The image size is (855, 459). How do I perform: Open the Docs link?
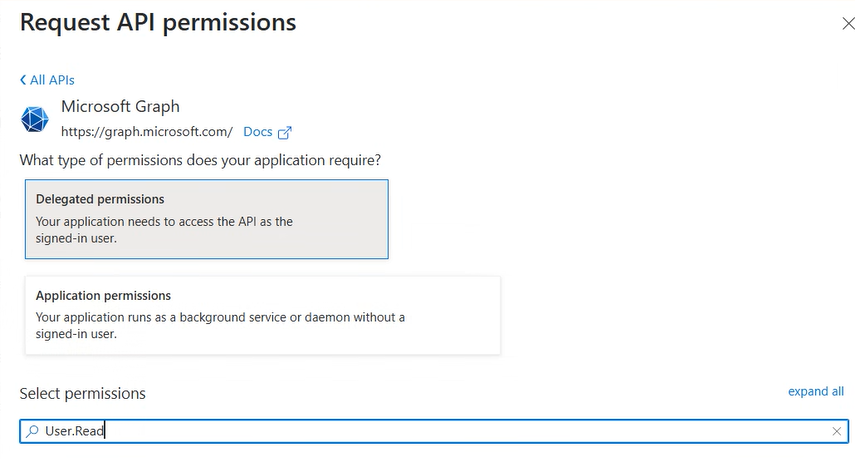257,132
